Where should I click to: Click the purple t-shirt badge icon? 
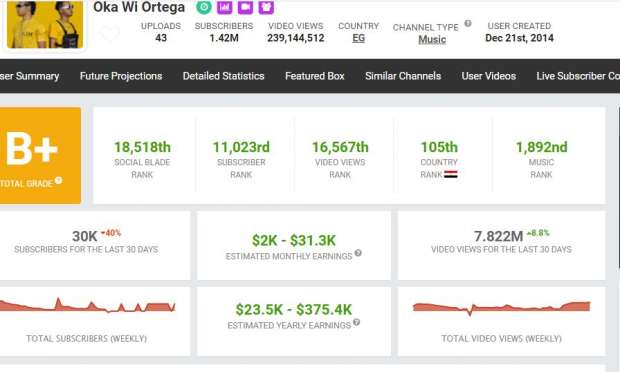(266, 7)
